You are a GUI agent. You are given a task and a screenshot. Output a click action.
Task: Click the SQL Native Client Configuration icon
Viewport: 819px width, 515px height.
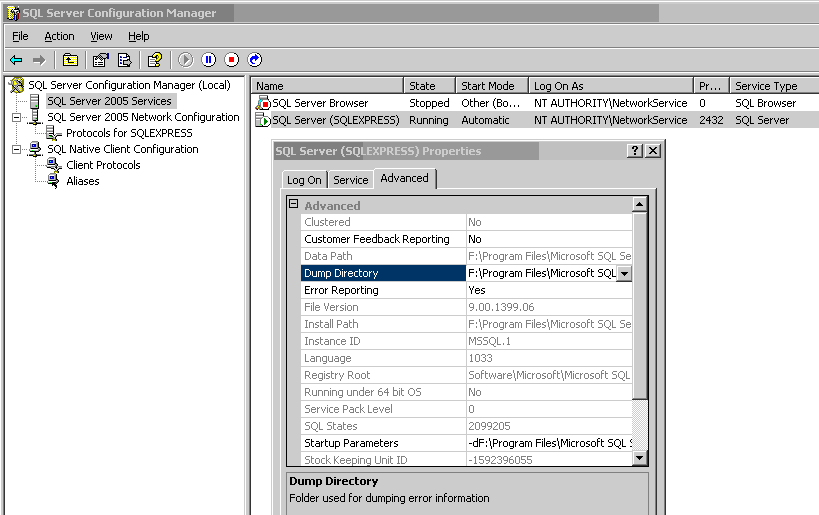click(35, 149)
